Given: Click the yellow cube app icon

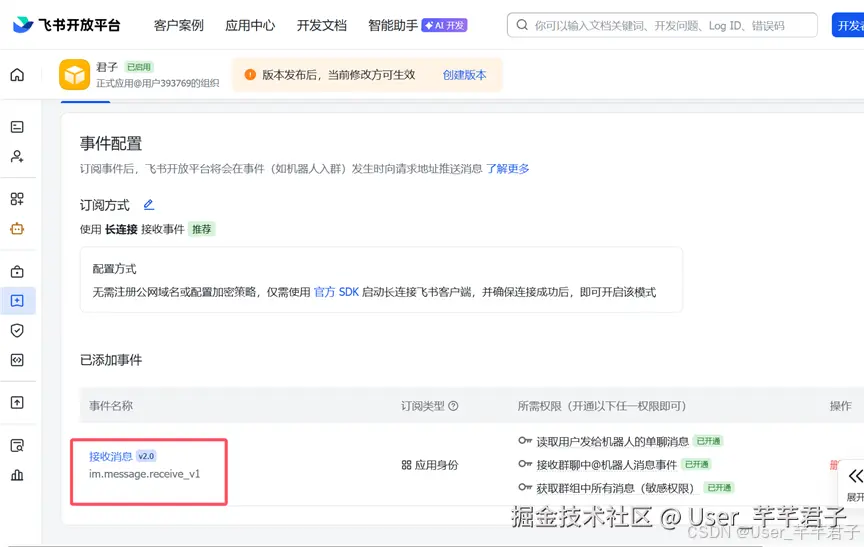Looking at the screenshot, I should (74, 74).
